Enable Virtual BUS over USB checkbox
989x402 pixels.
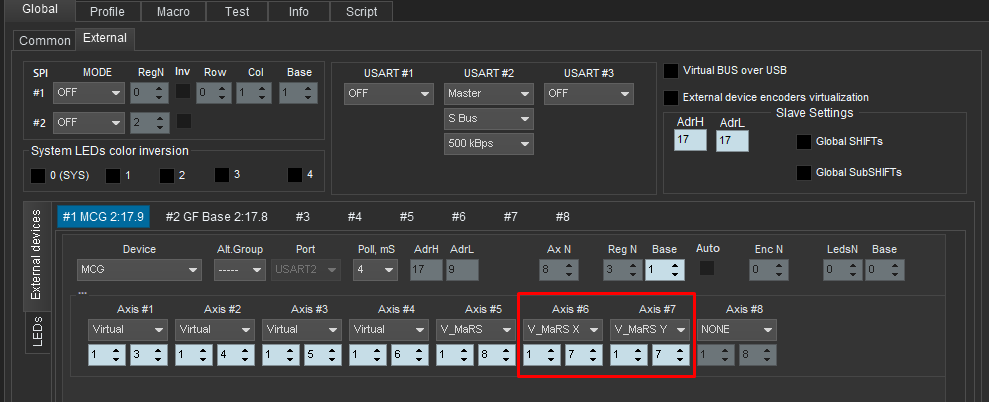click(671, 71)
